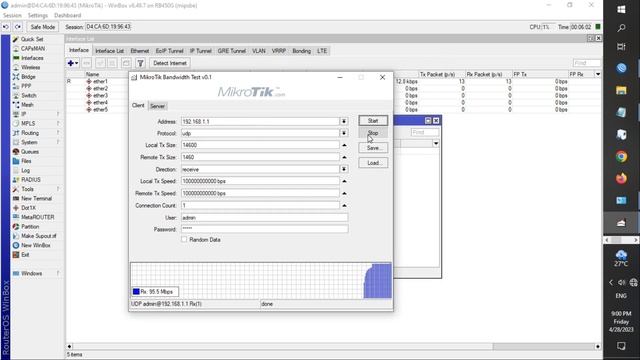Click the filter funnel icon in Interface List
The width and height of the screenshot is (640, 360).
pyautogui.click(x=140, y=63)
